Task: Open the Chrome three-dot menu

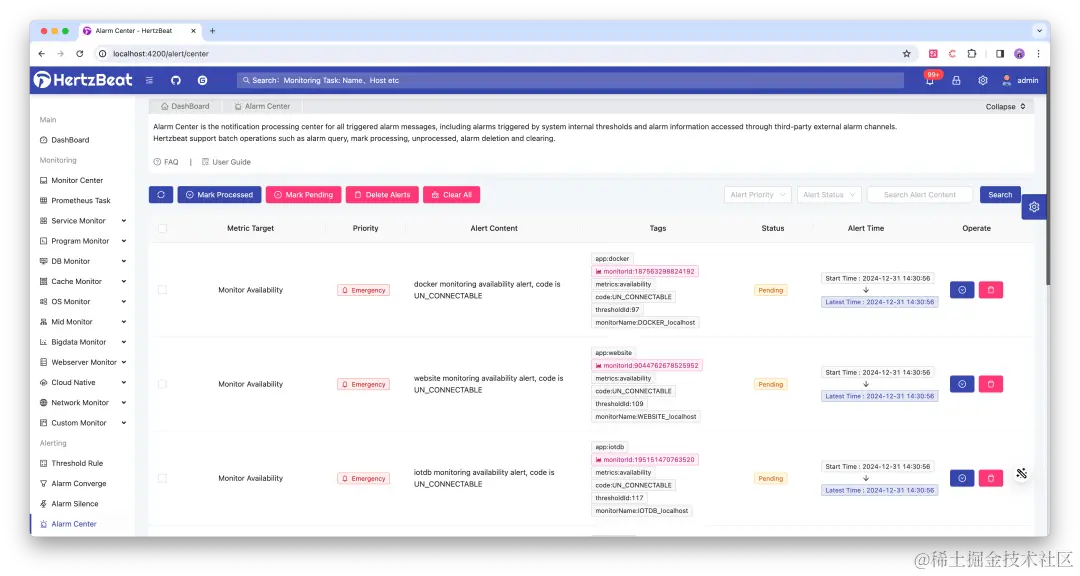Action: [1038, 54]
